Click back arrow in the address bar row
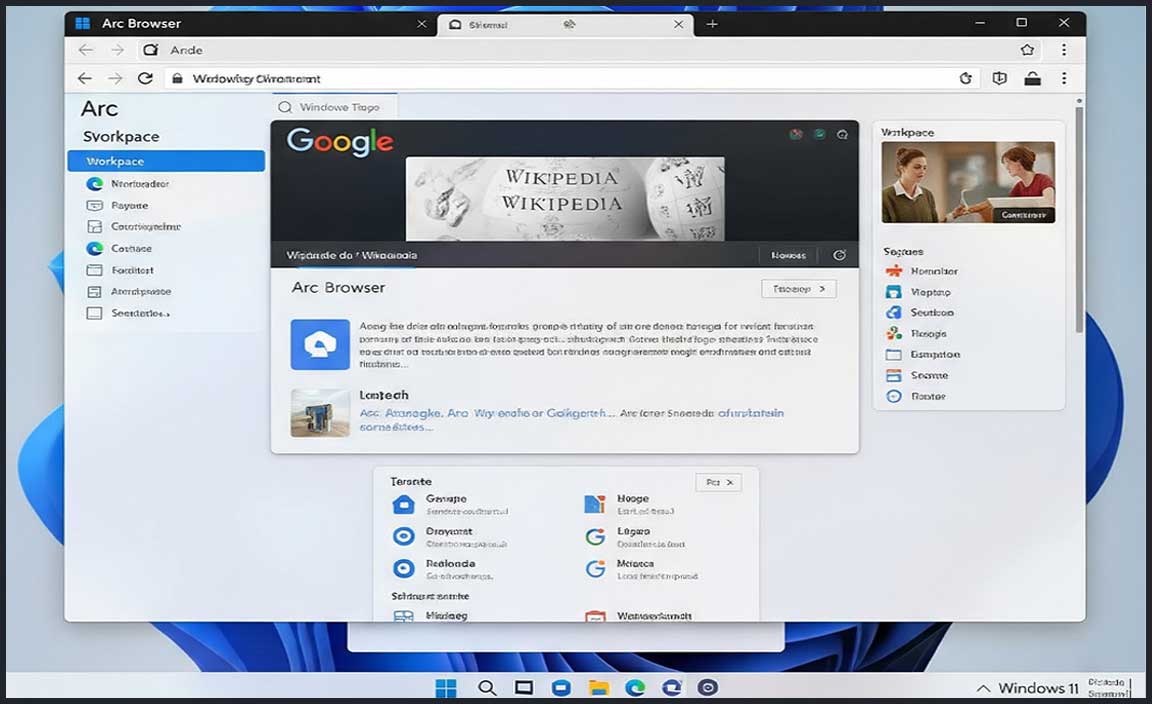 coord(84,79)
